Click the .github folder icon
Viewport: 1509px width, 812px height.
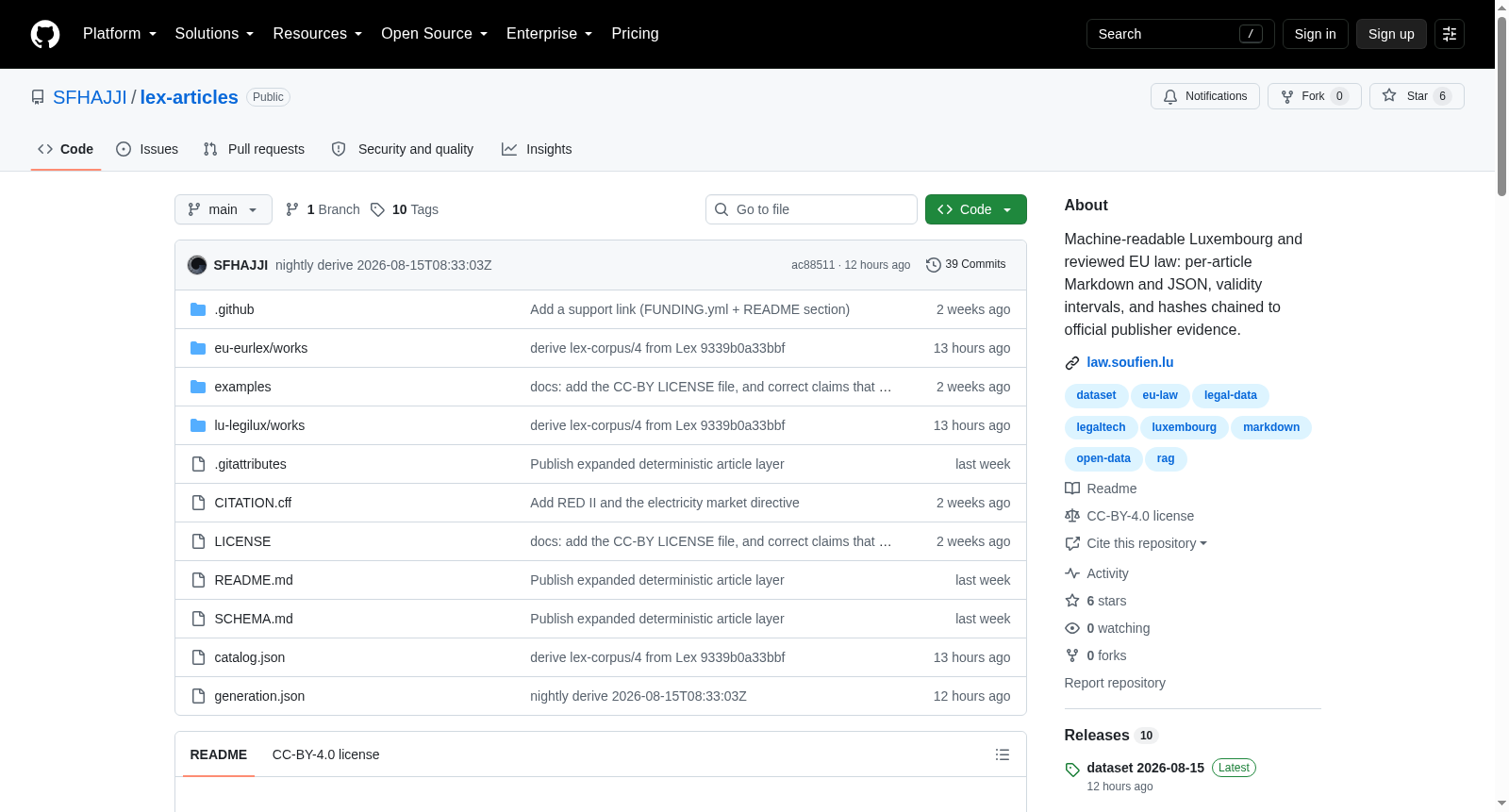(x=198, y=309)
